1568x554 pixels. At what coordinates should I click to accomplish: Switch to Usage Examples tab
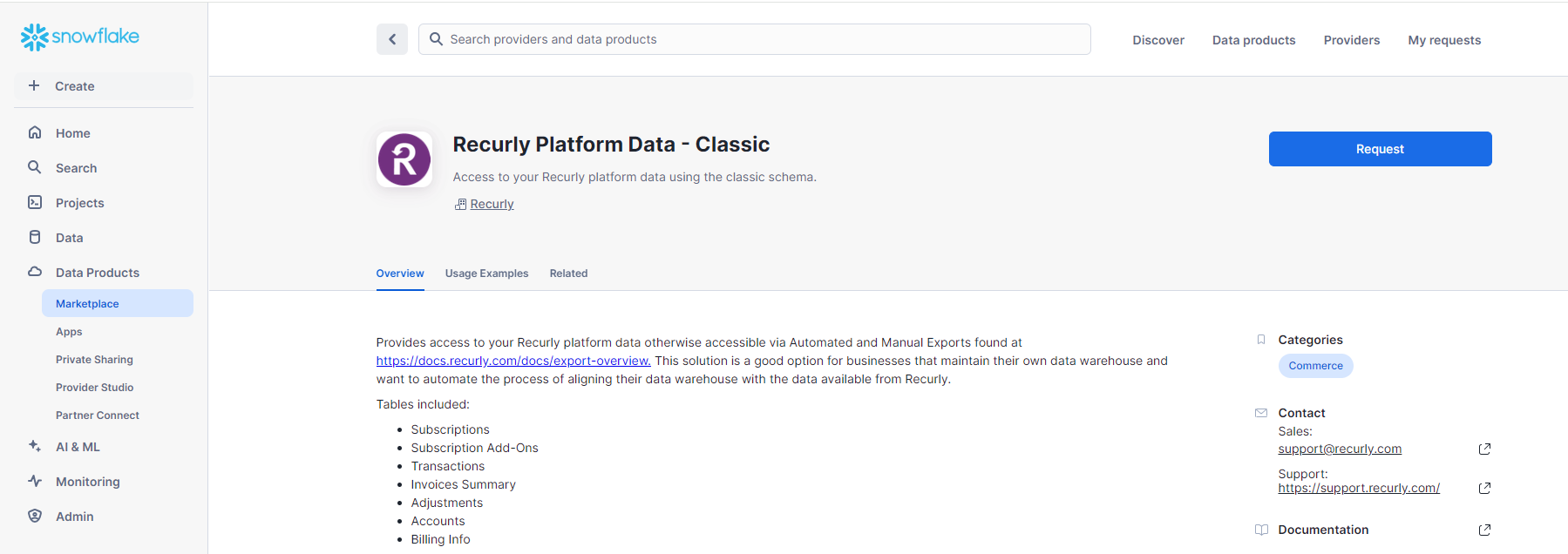[486, 274]
